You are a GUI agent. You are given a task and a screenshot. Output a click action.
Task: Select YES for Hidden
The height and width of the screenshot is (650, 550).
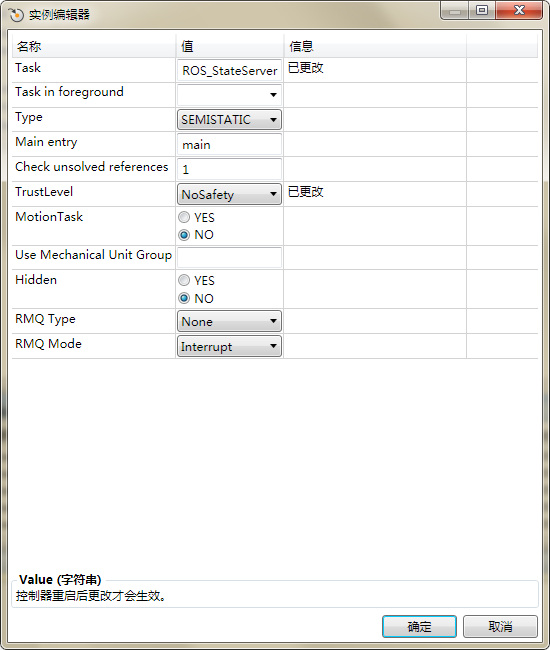coord(184,280)
